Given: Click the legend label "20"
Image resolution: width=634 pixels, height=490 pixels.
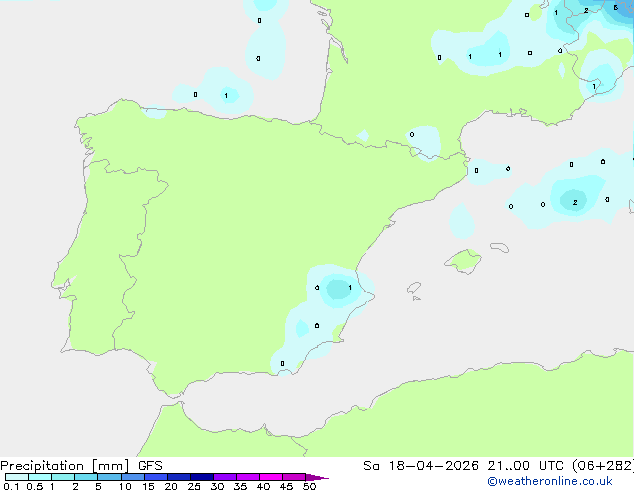Looking at the screenshot, I should point(171,486).
